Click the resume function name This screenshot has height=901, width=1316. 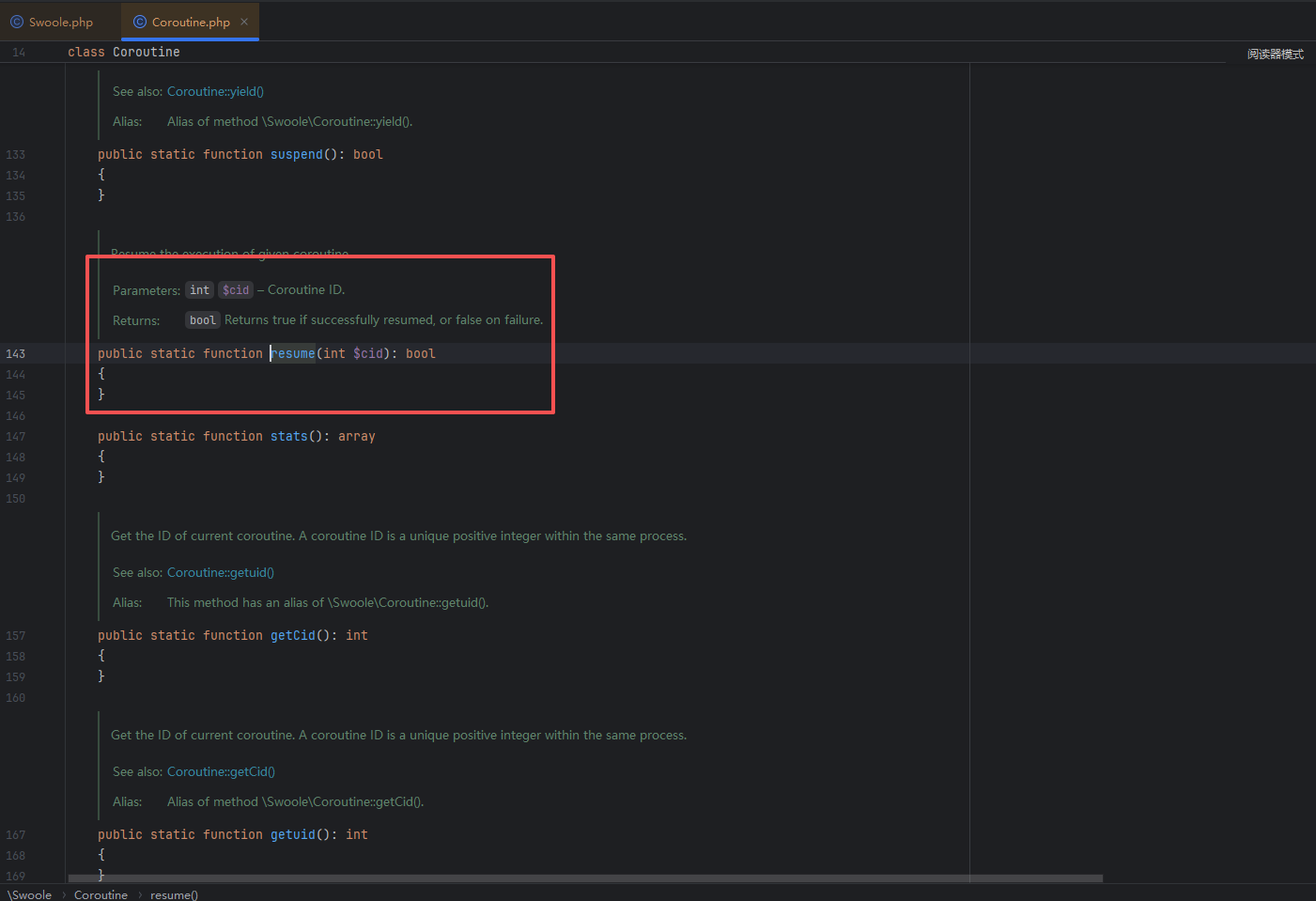point(293,353)
